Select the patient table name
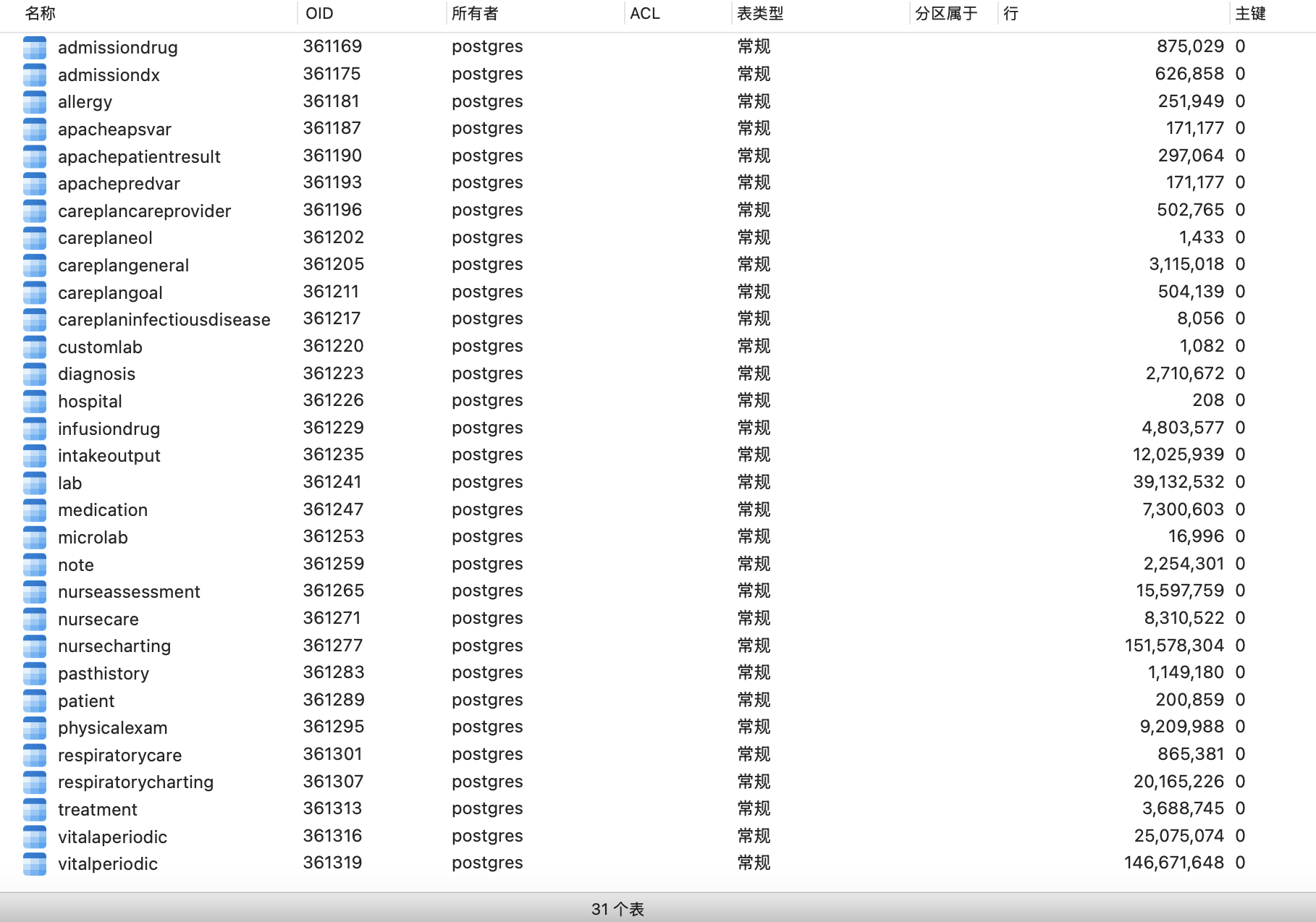 tap(86, 701)
